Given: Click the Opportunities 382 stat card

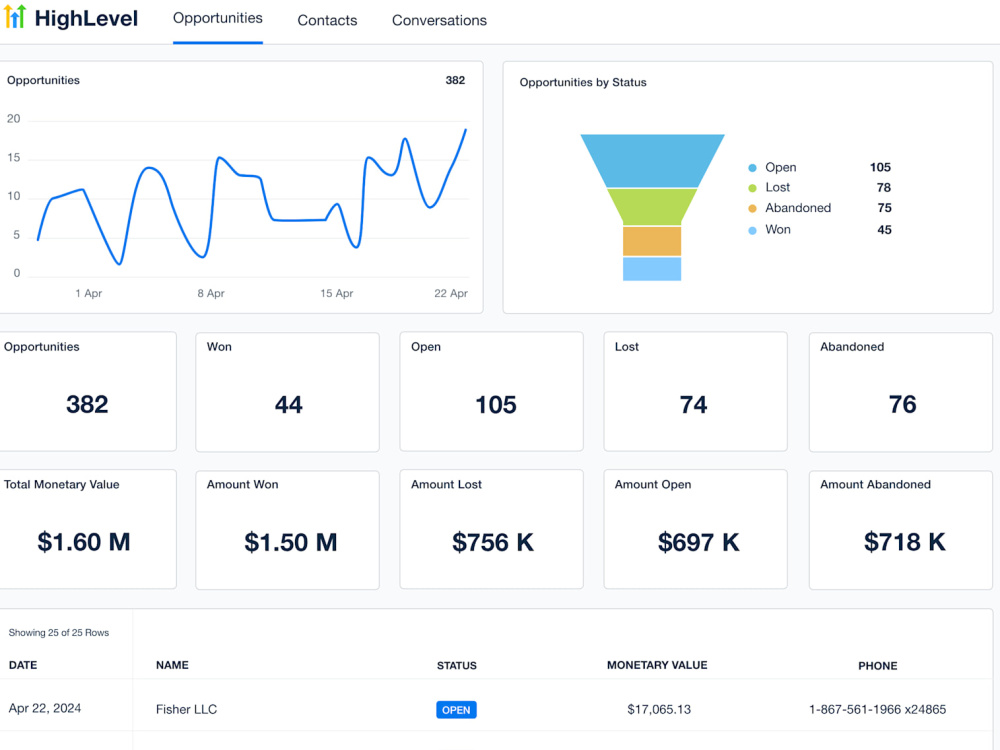Looking at the screenshot, I should [x=87, y=391].
